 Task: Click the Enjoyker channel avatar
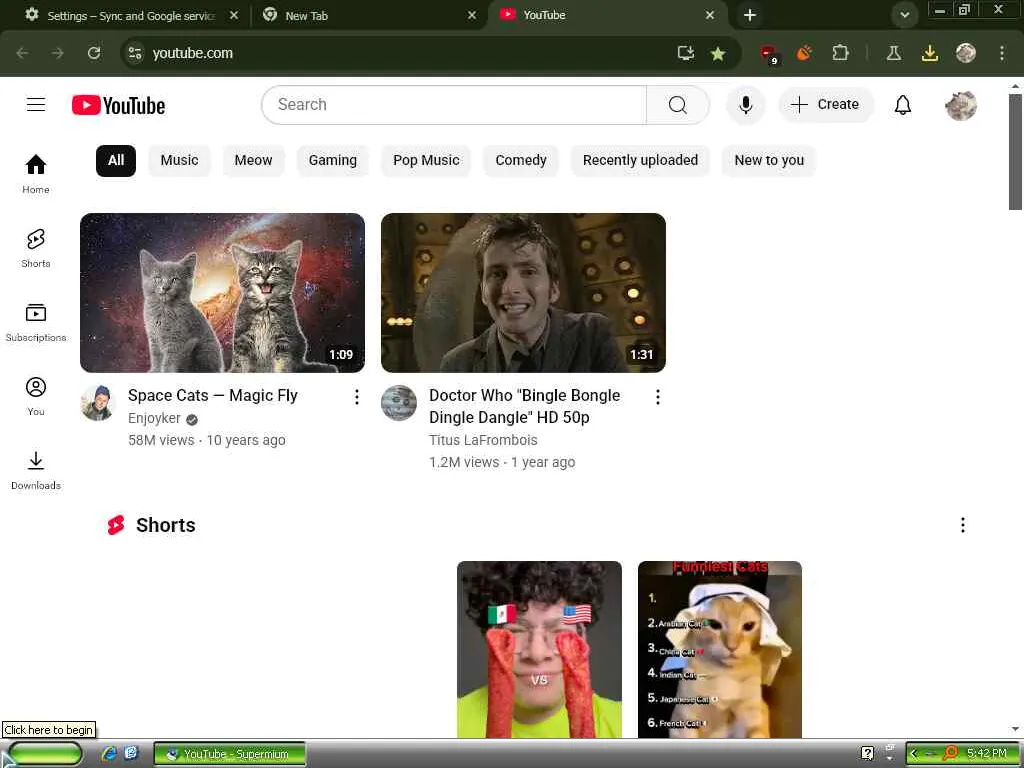point(98,403)
